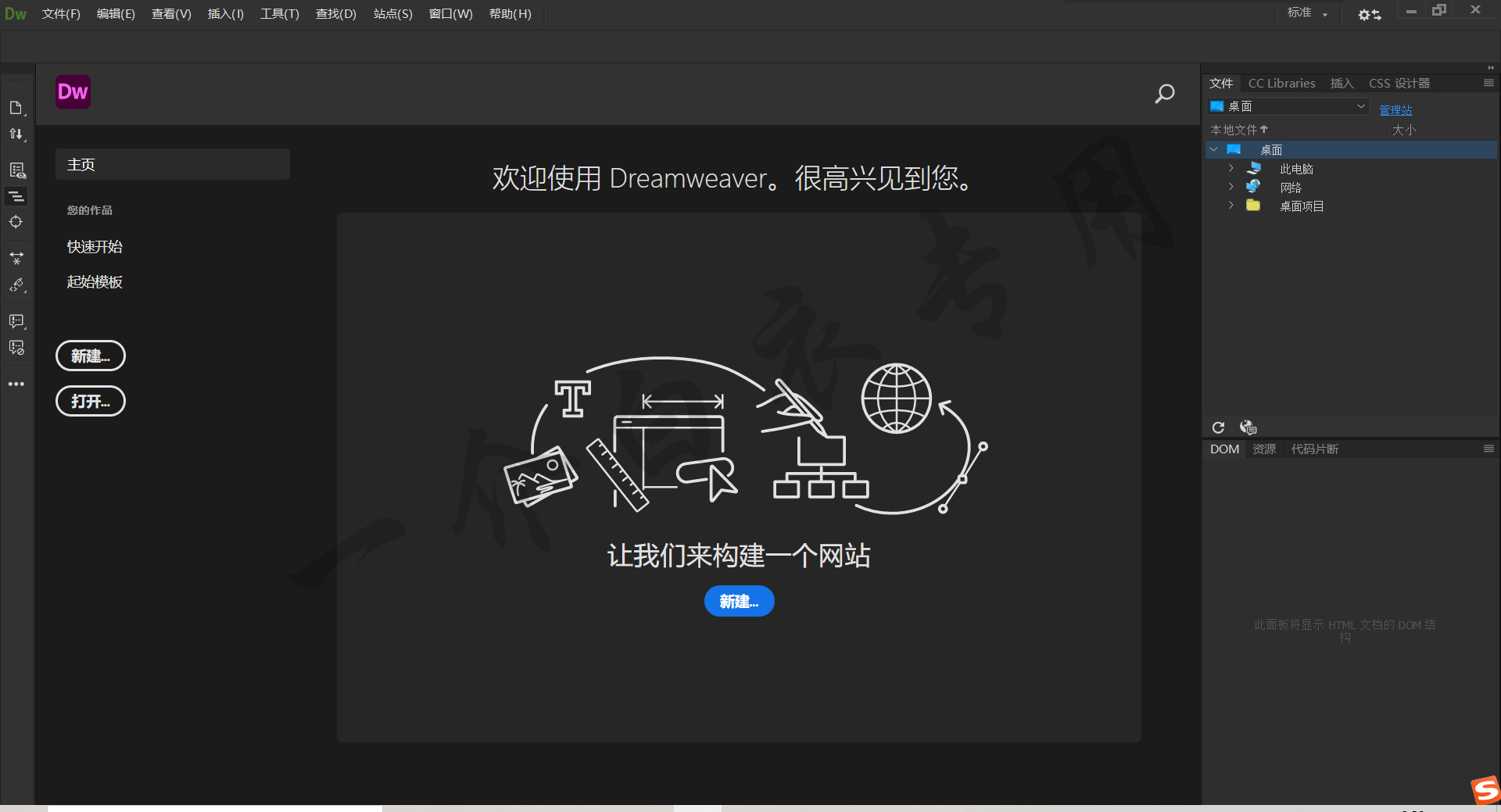Click the search magnifier on start page
The width and height of the screenshot is (1501, 812).
point(1165,94)
